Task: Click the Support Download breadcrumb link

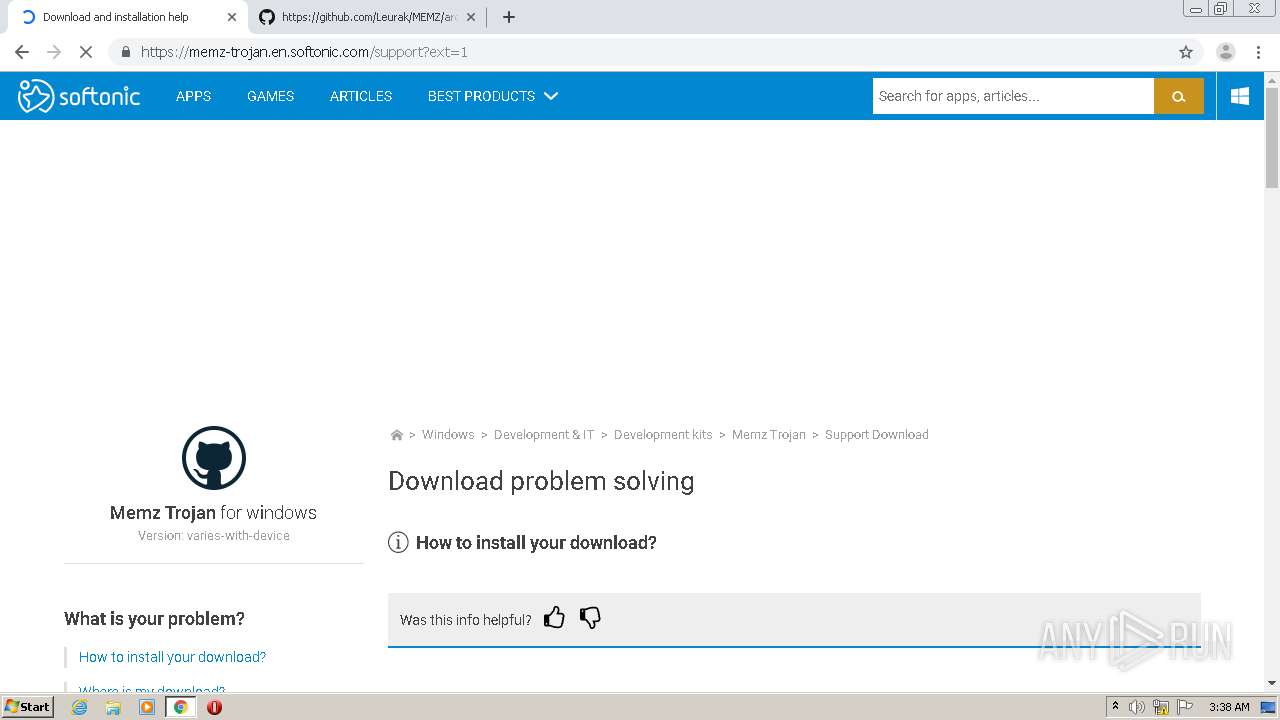Action: click(877, 435)
